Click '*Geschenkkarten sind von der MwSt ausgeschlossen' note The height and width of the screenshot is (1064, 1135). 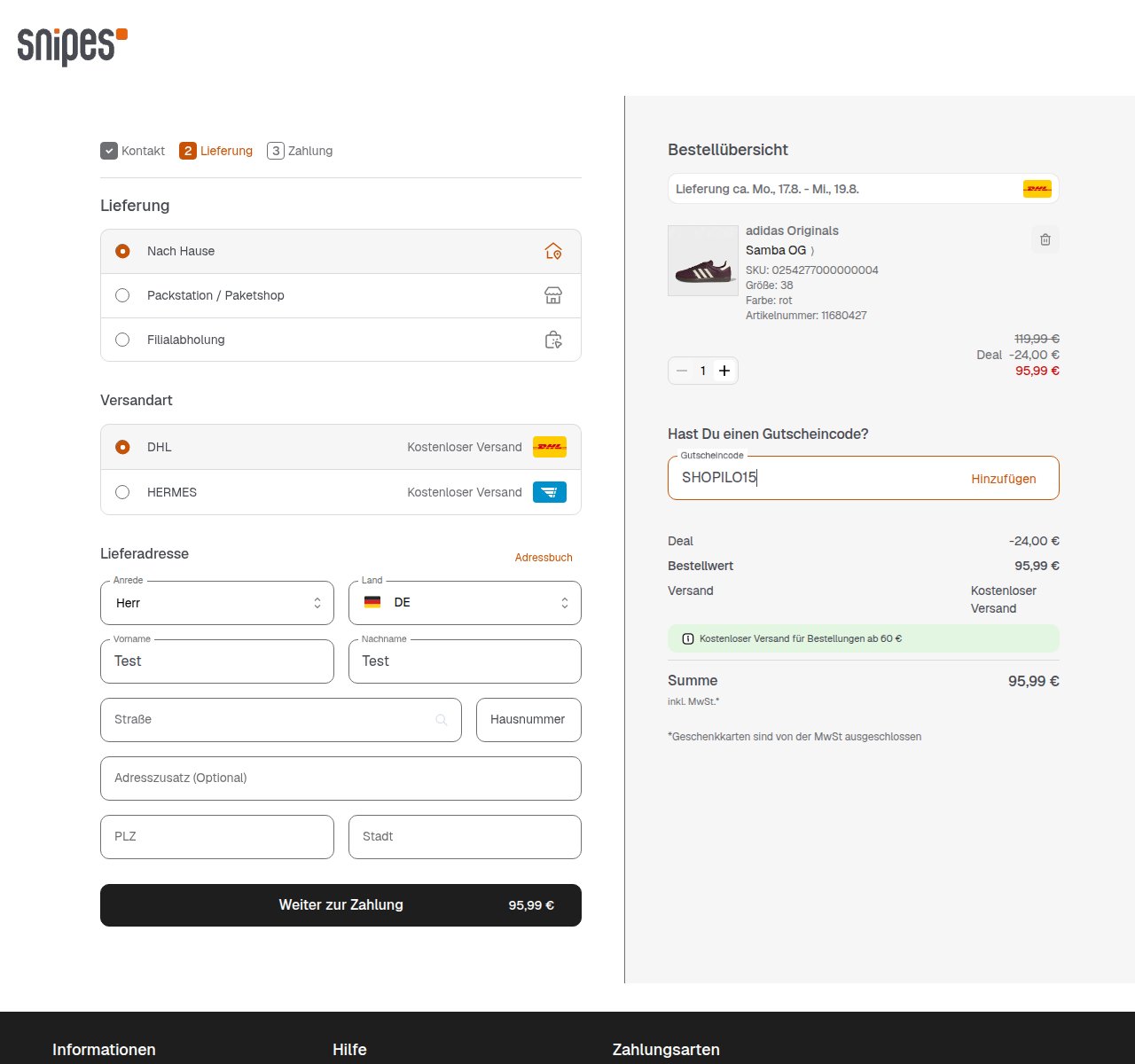click(794, 737)
